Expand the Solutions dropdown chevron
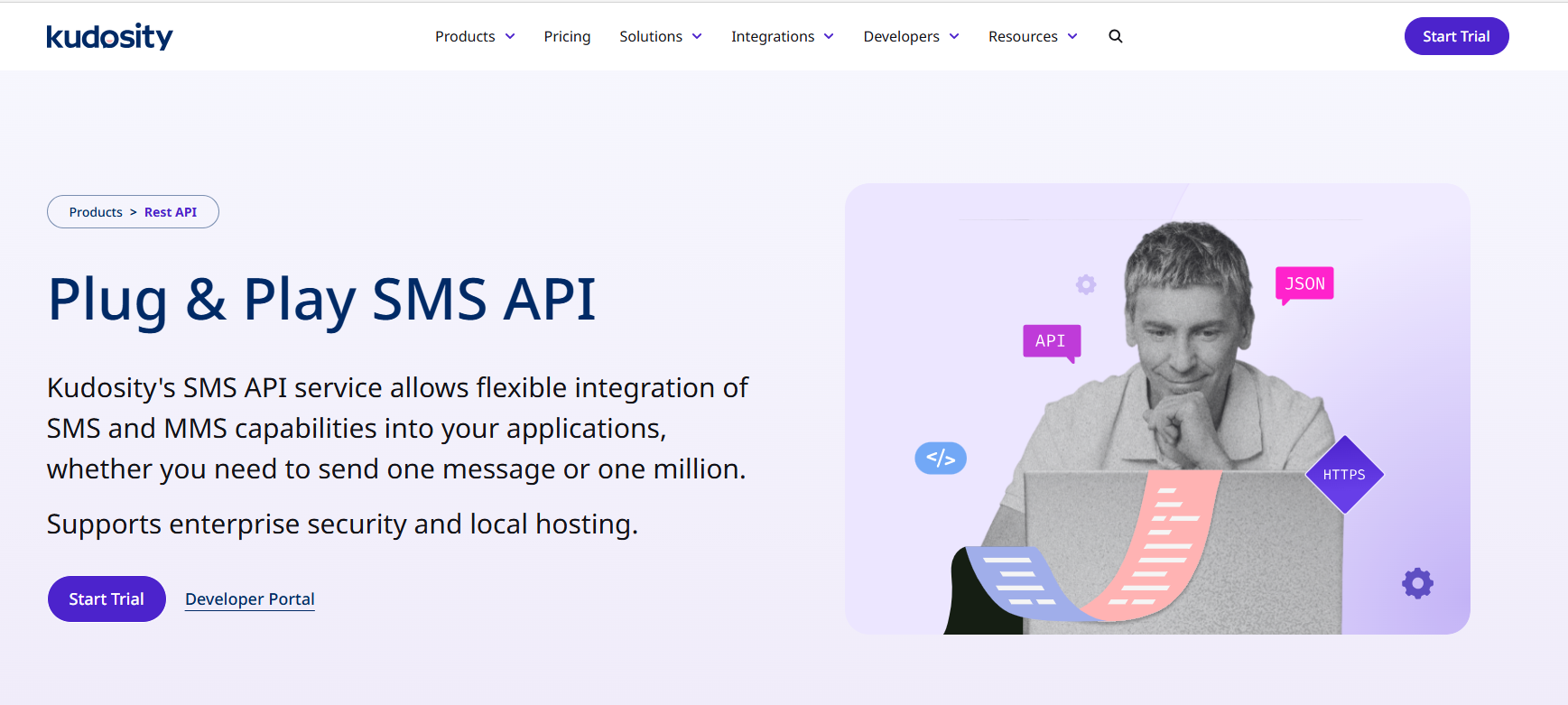Viewport: 1568px width, 705px height. coord(697,36)
